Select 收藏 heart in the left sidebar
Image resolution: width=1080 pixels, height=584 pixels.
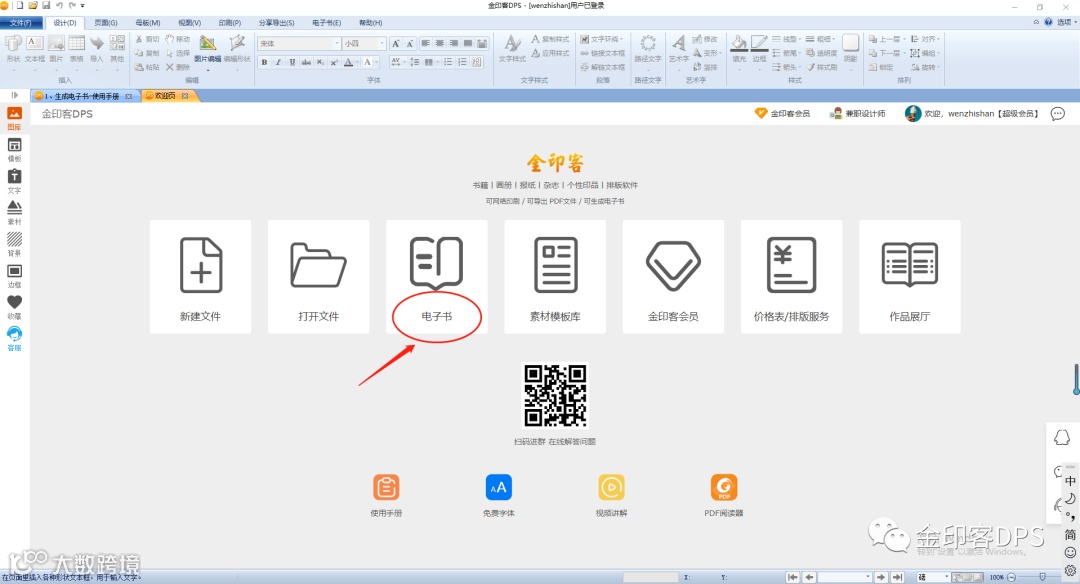tap(14, 307)
